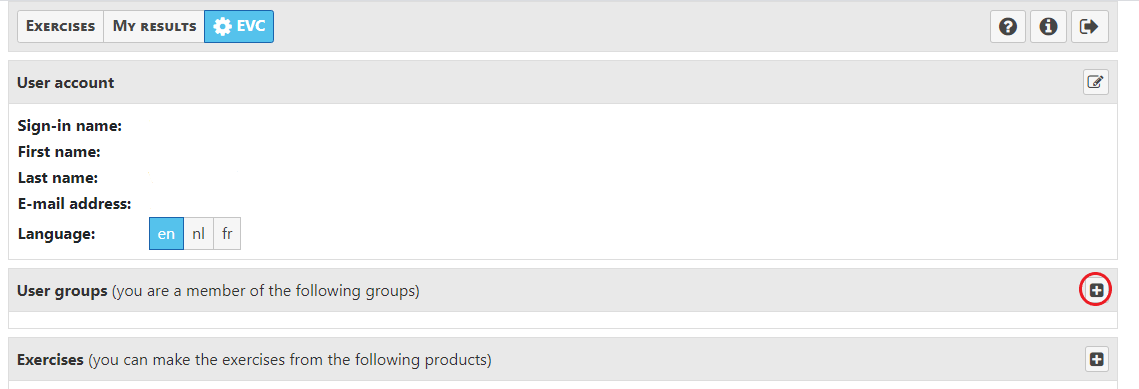Click the Last name label
The width and height of the screenshot is (1139, 389).
[57, 178]
